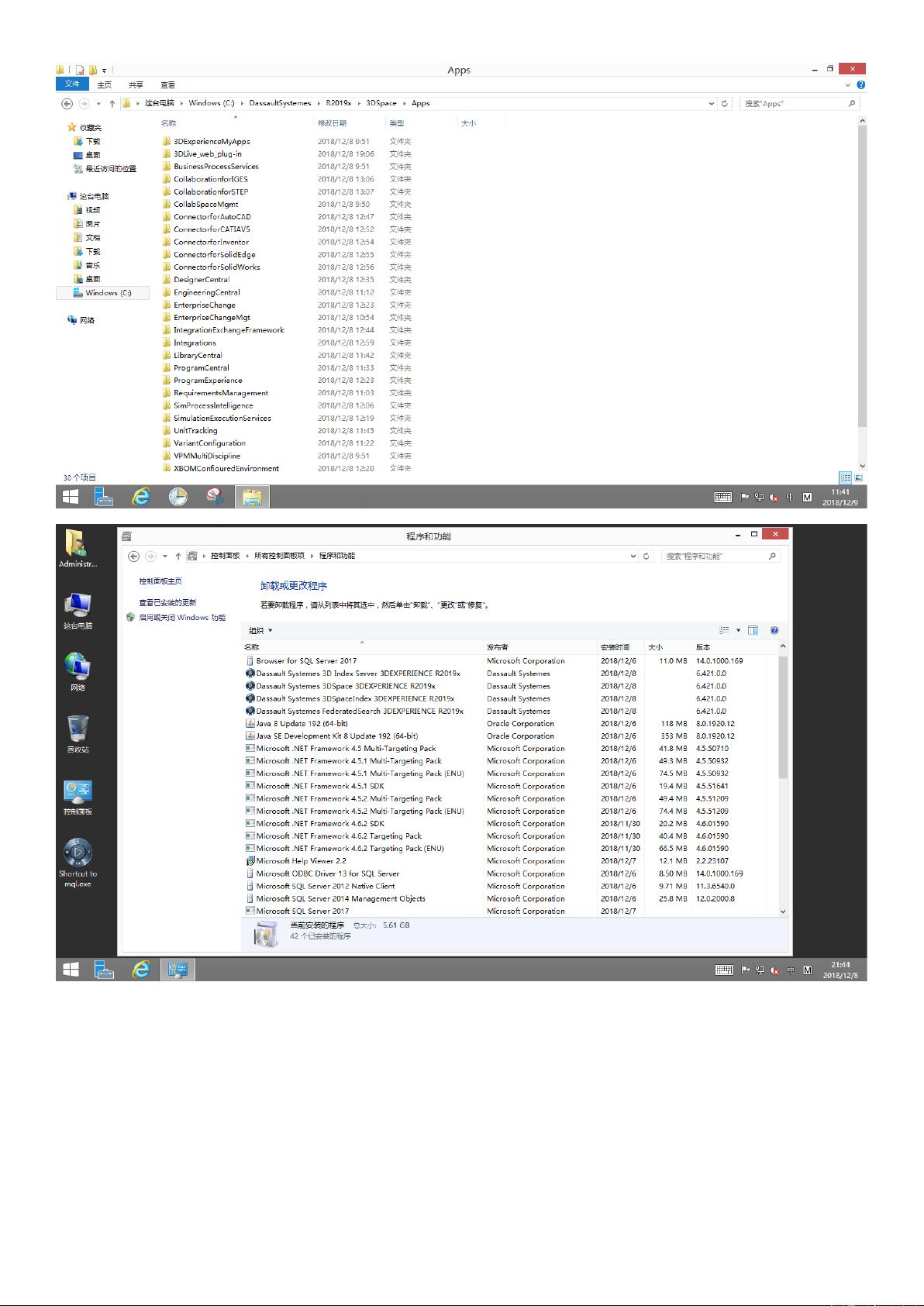Click Control Panel icon on lower taskbar
Viewport: 924px width, 1306px height.
178,970
